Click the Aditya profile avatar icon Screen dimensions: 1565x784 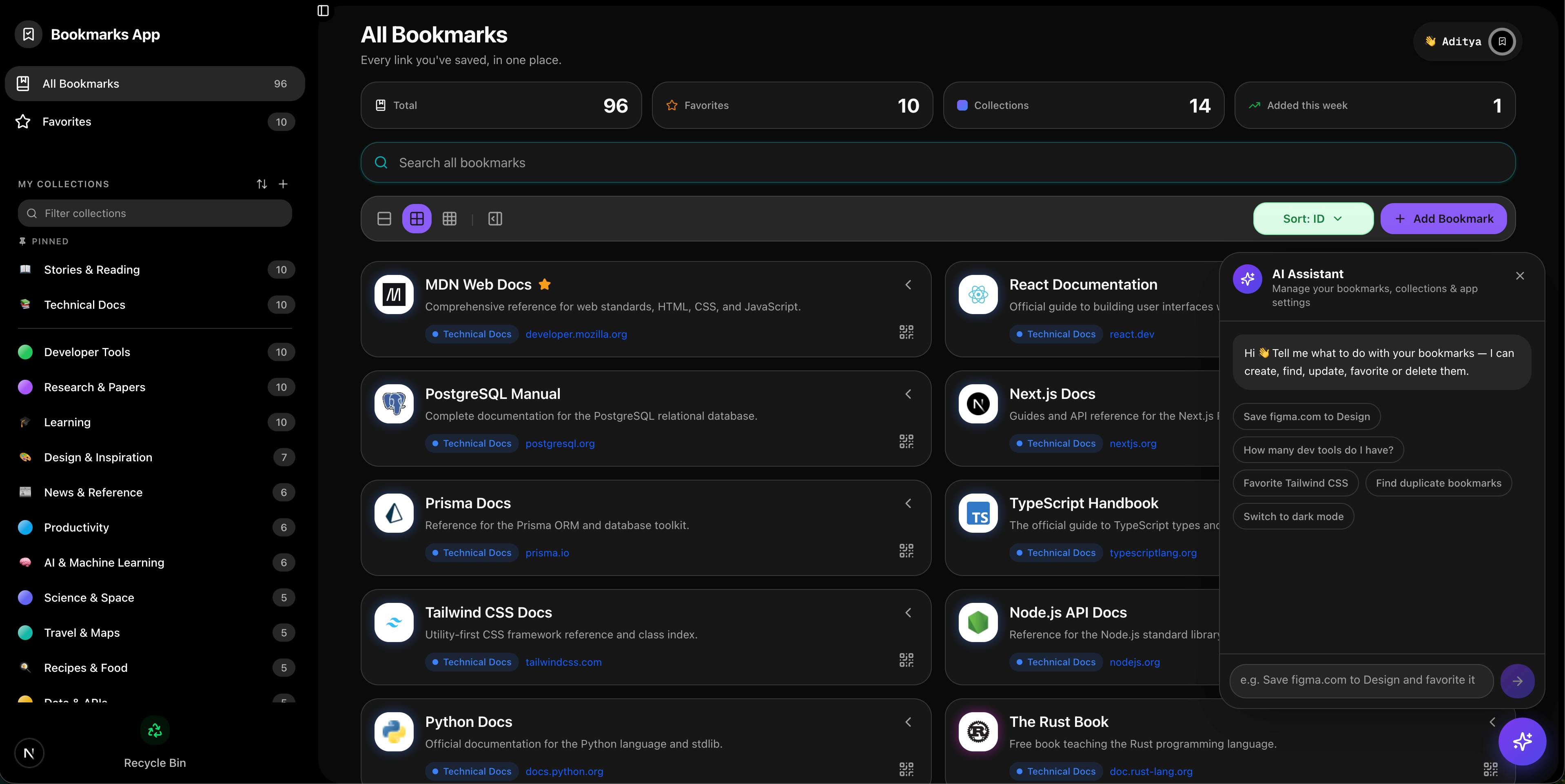coord(1502,41)
